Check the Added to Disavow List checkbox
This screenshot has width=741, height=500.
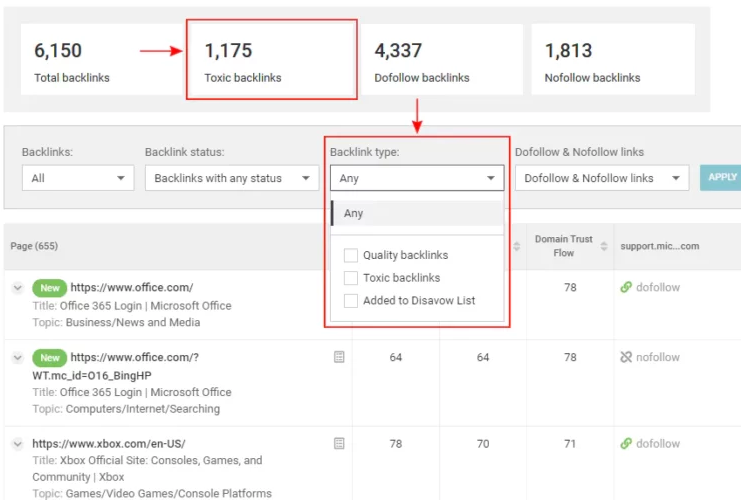tap(351, 300)
